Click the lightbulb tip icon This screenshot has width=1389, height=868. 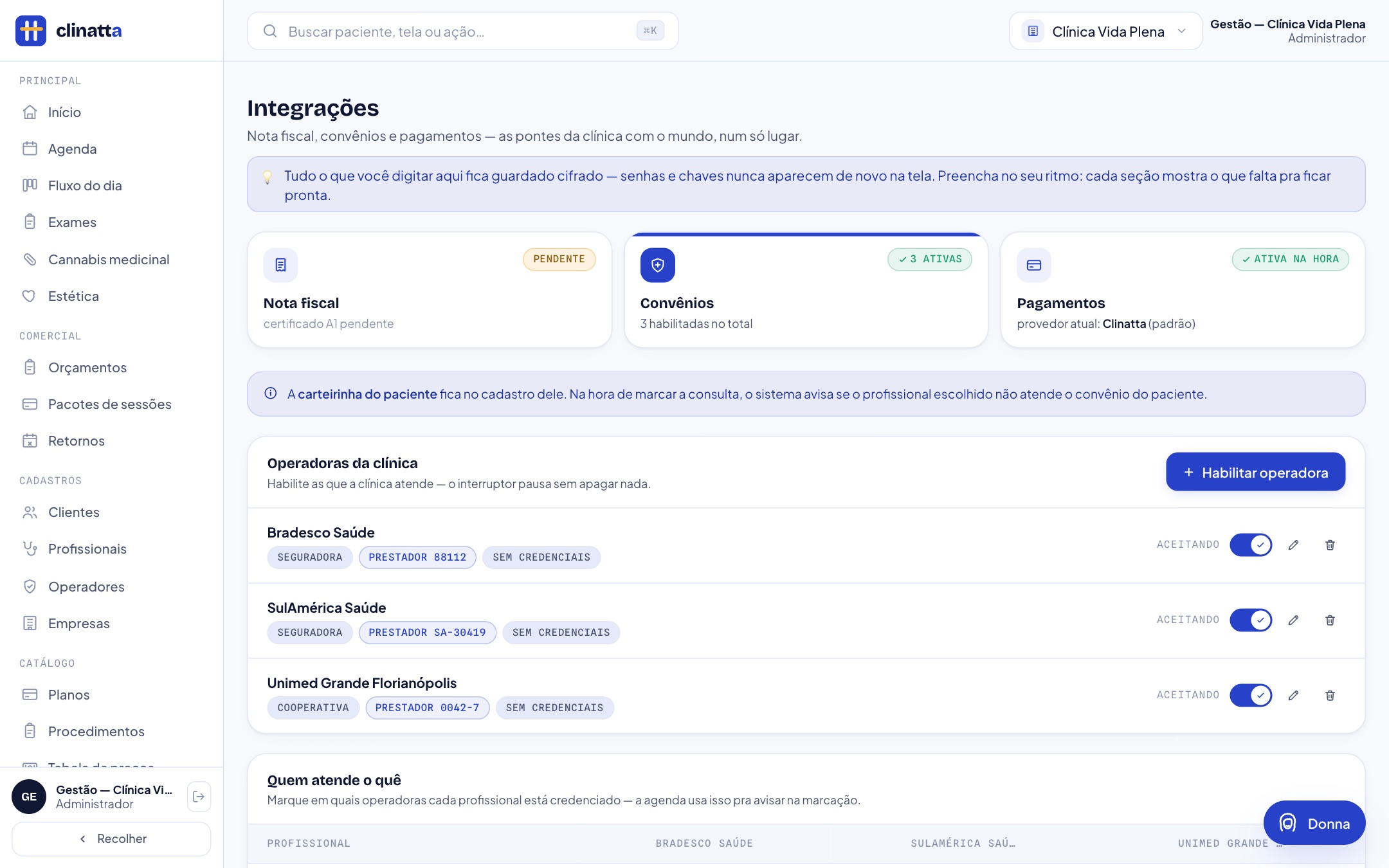[268, 177]
